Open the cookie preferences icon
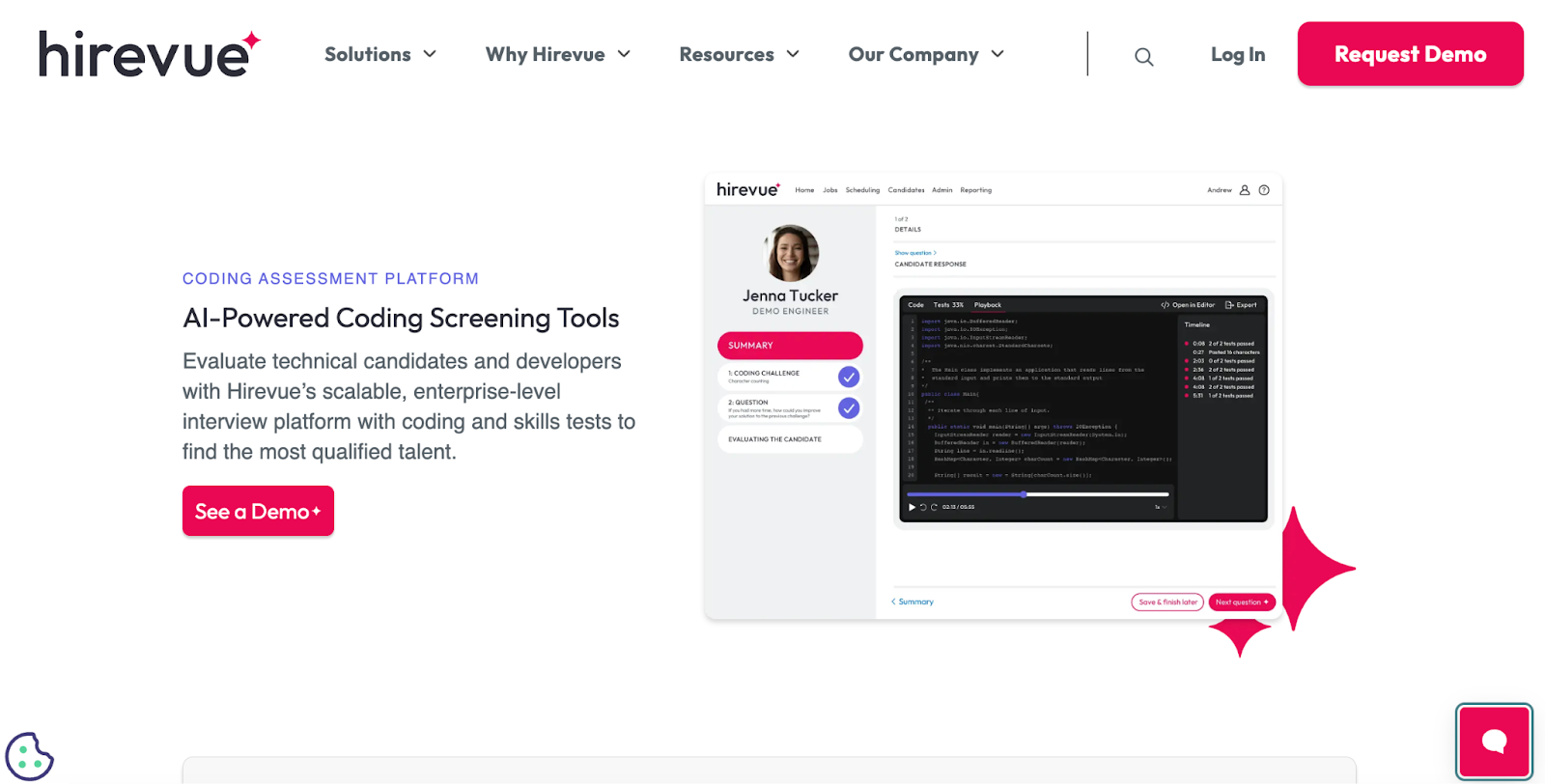This screenshot has width=1545, height=784. pos(29,756)
